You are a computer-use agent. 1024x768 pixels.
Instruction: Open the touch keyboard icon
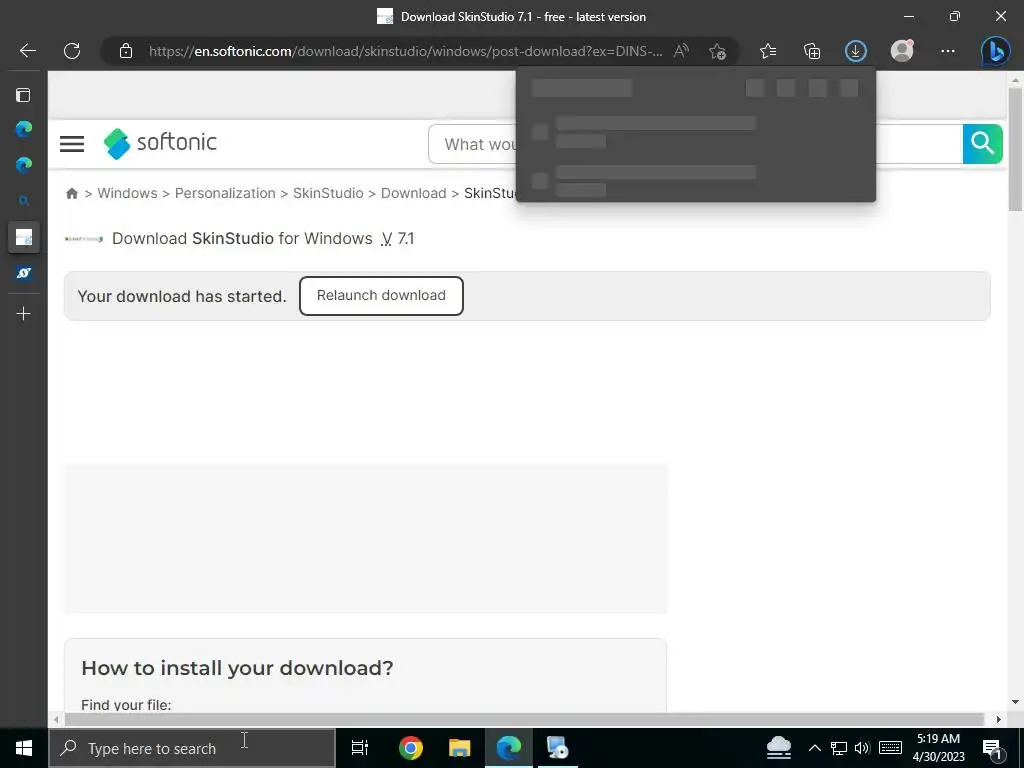click(890, 748)
